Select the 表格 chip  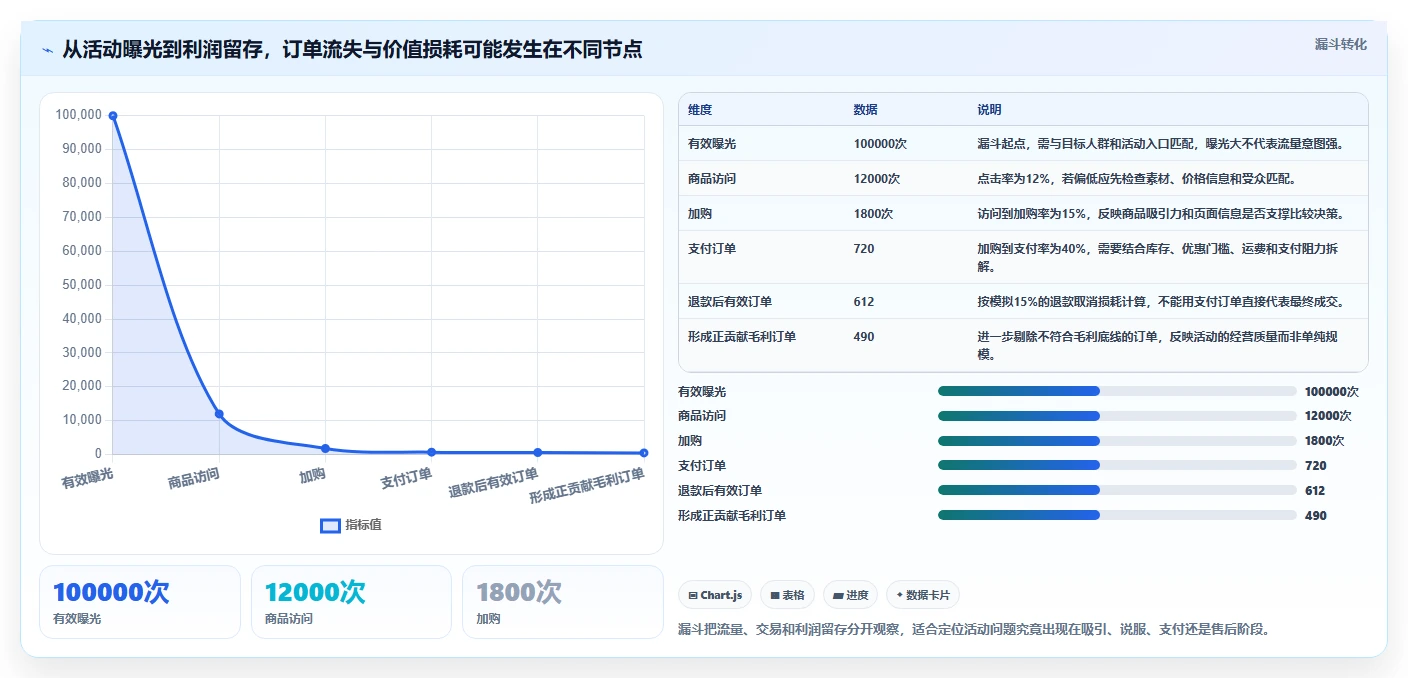[787, 595]
